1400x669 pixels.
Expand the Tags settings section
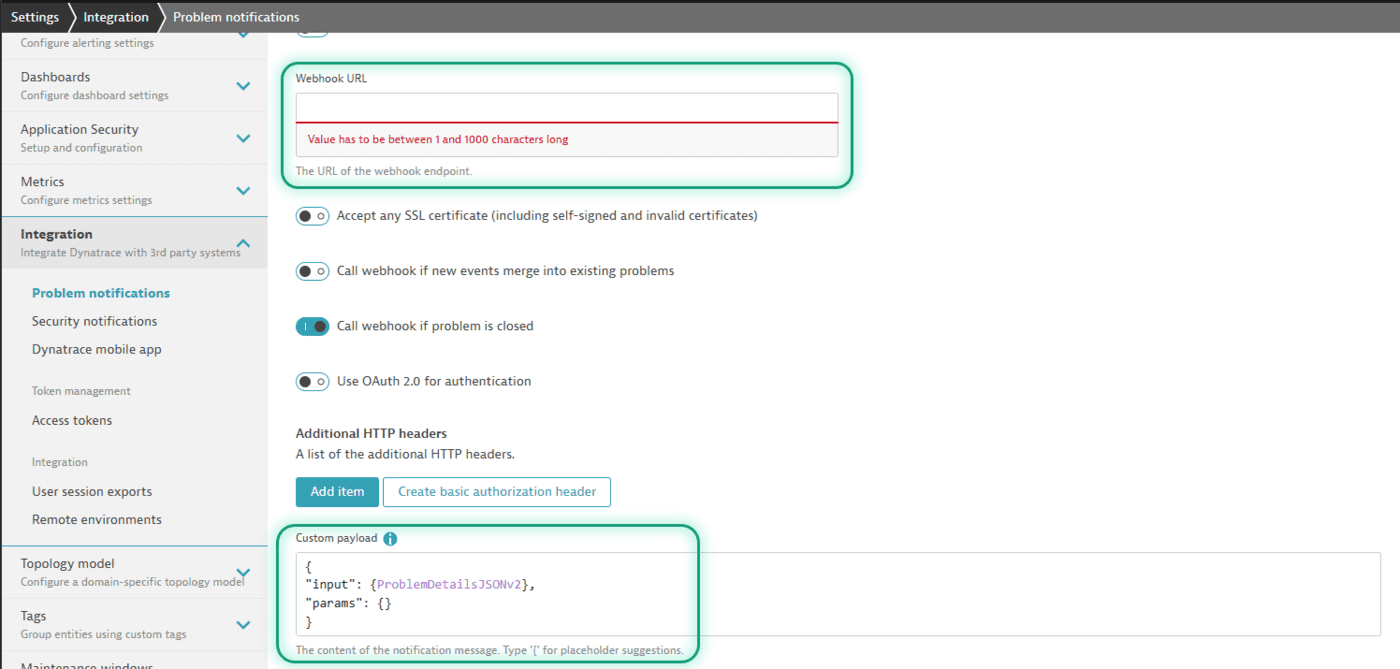243,624
